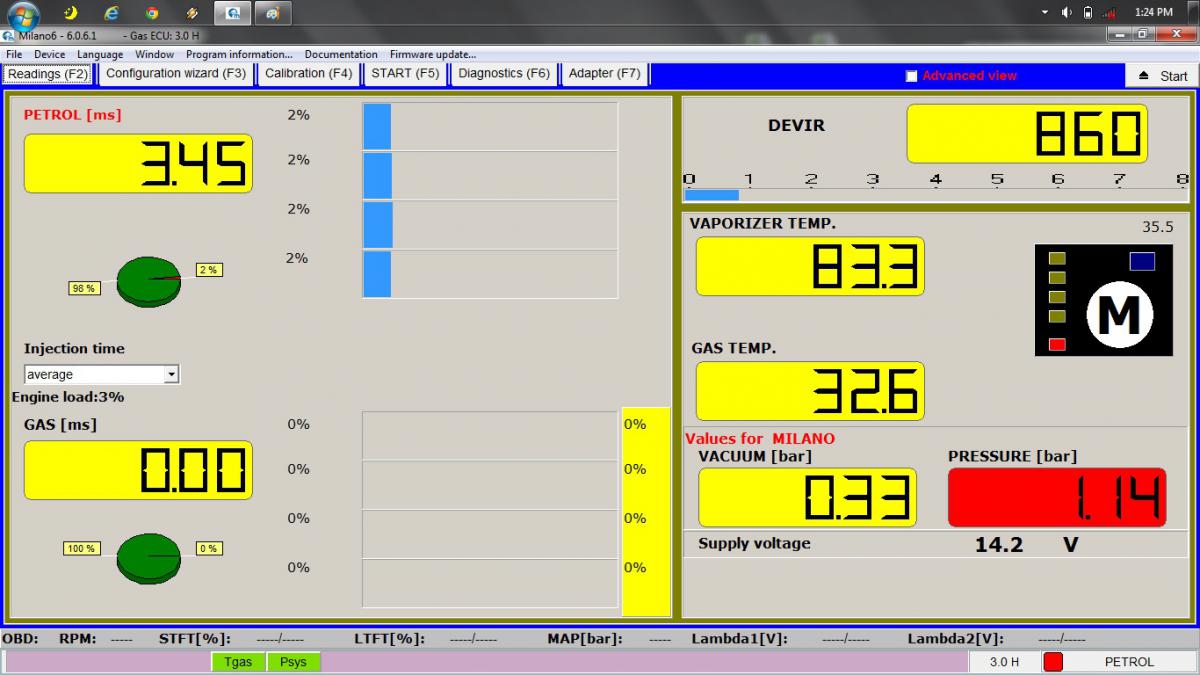Click the blue square indicator on switch panel
The width and height of the screenshot is (1200, 675).
pos(1142,261)
